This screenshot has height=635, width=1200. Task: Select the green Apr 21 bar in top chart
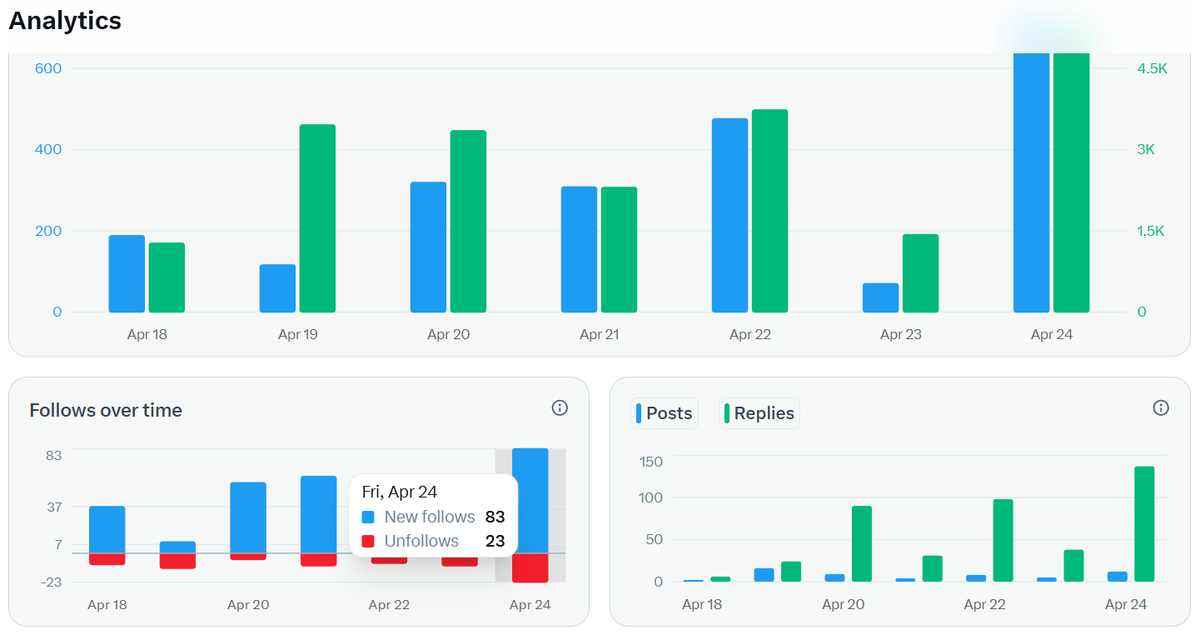click(x=619, y=249)
